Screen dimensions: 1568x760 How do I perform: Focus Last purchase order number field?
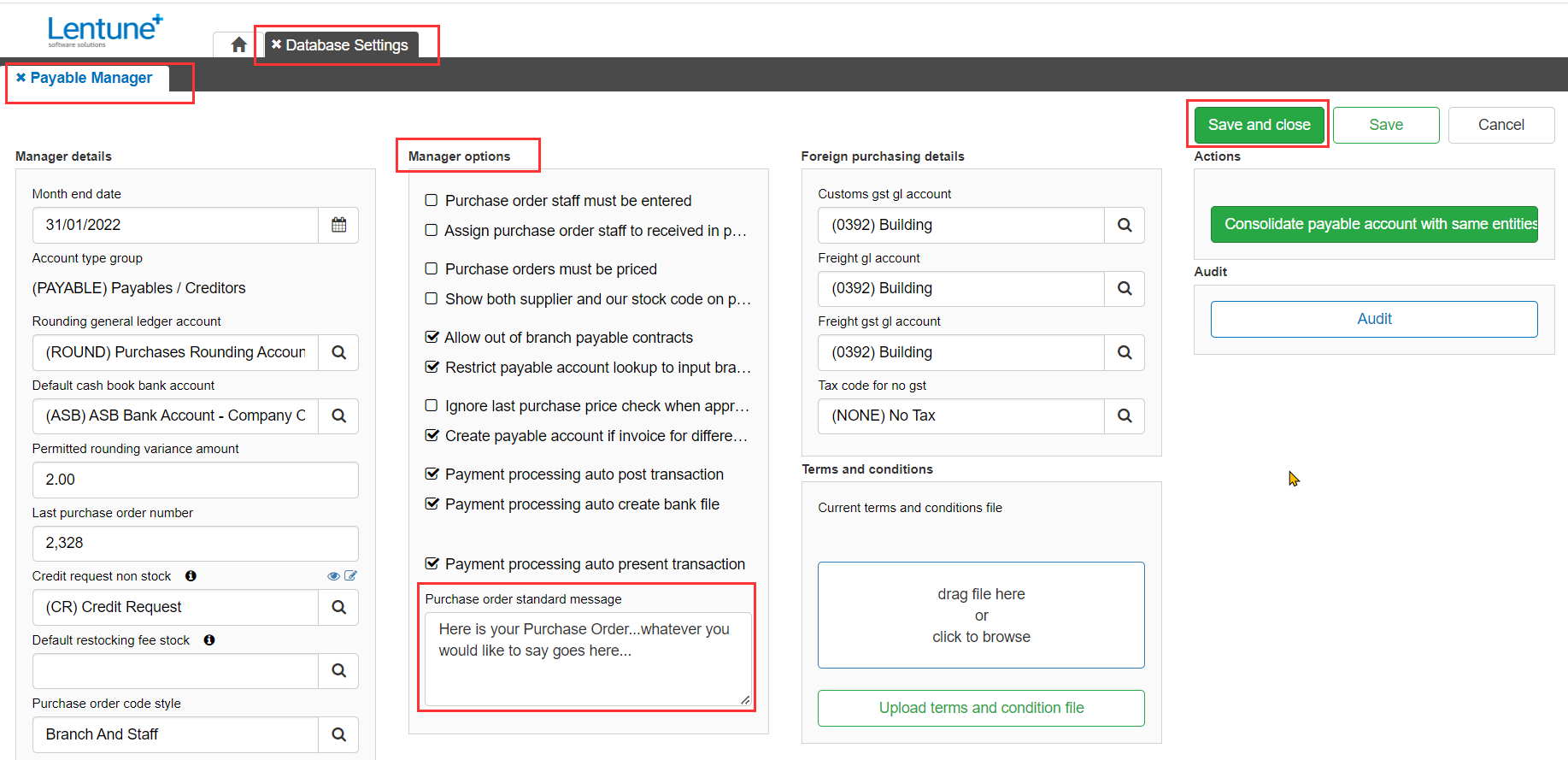coord(195,543)
